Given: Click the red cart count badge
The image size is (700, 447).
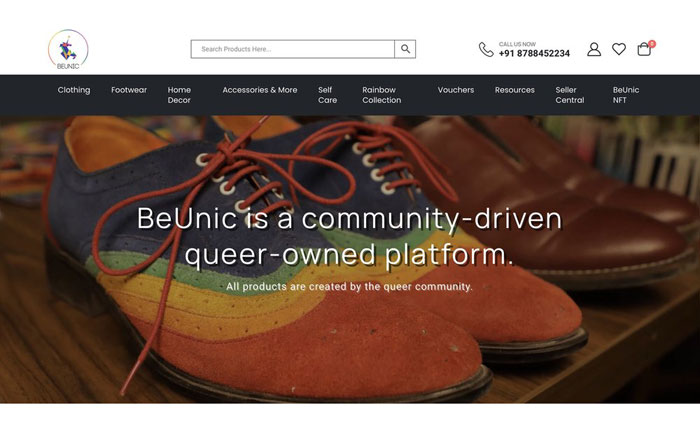Looking at the screenshot, I should tap(652, 44).
